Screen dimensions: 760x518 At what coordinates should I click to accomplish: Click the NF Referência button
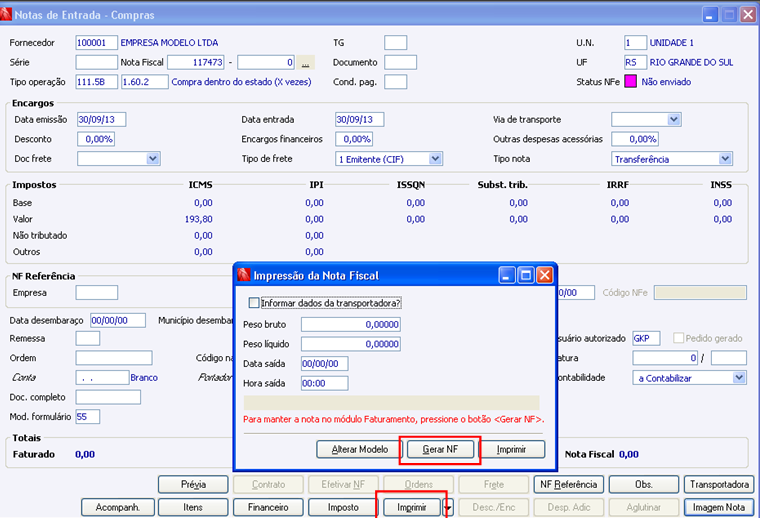tap(569, 484)
